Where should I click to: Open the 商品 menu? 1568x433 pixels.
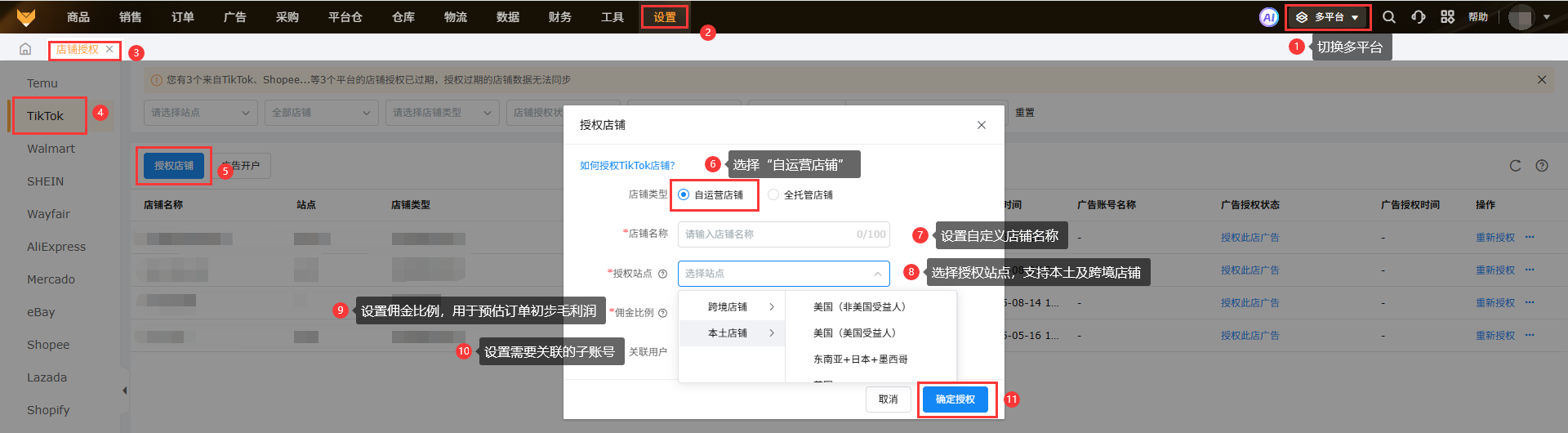click(x=78, y=17)
